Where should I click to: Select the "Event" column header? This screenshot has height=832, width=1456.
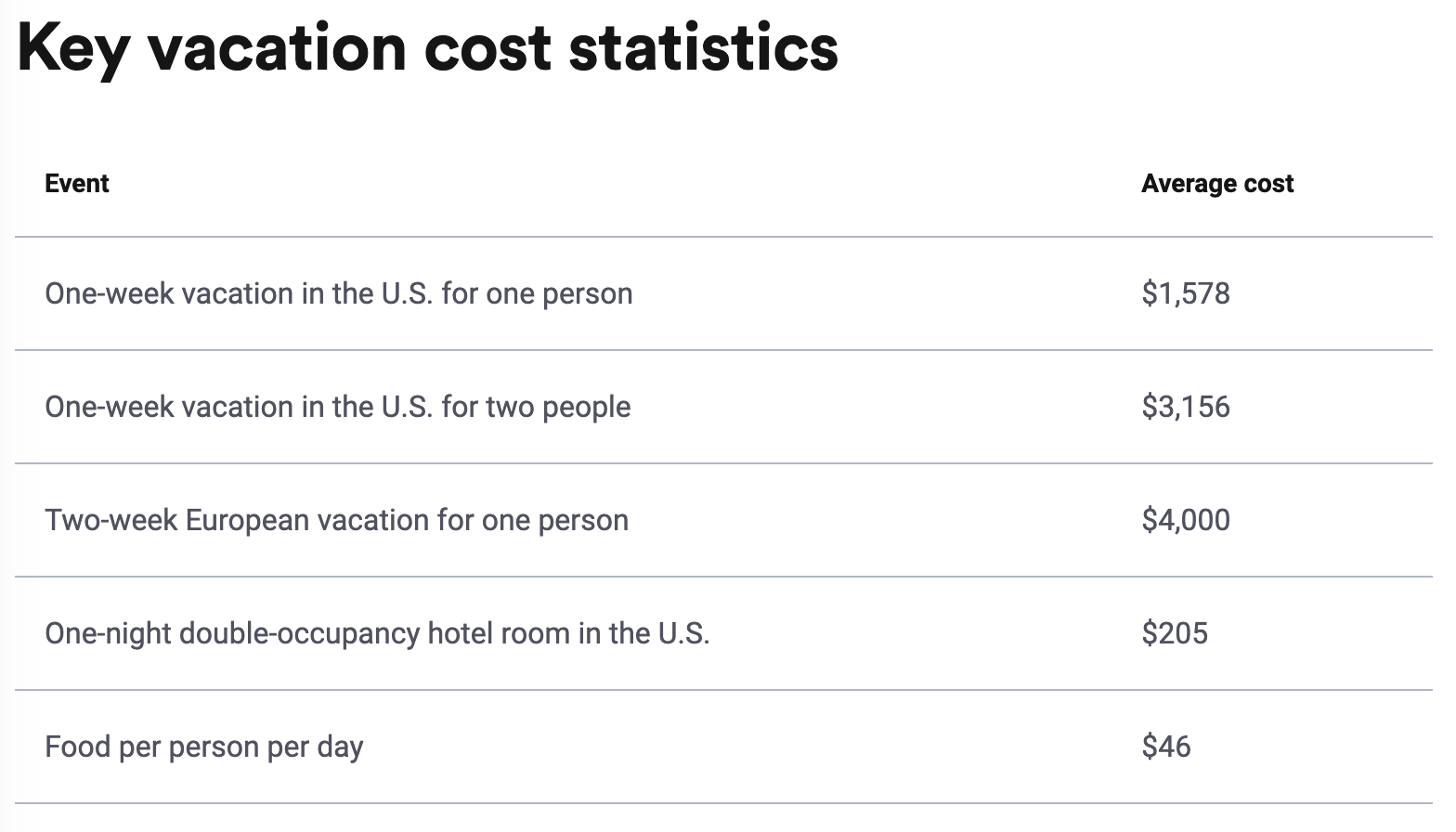[77, 184]
